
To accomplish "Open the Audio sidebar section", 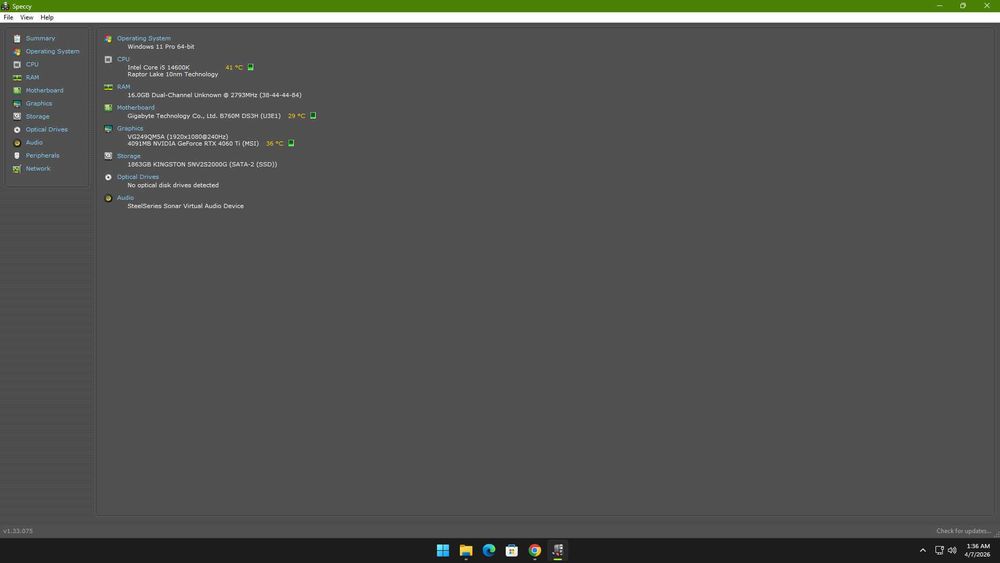I will [34, 142].
